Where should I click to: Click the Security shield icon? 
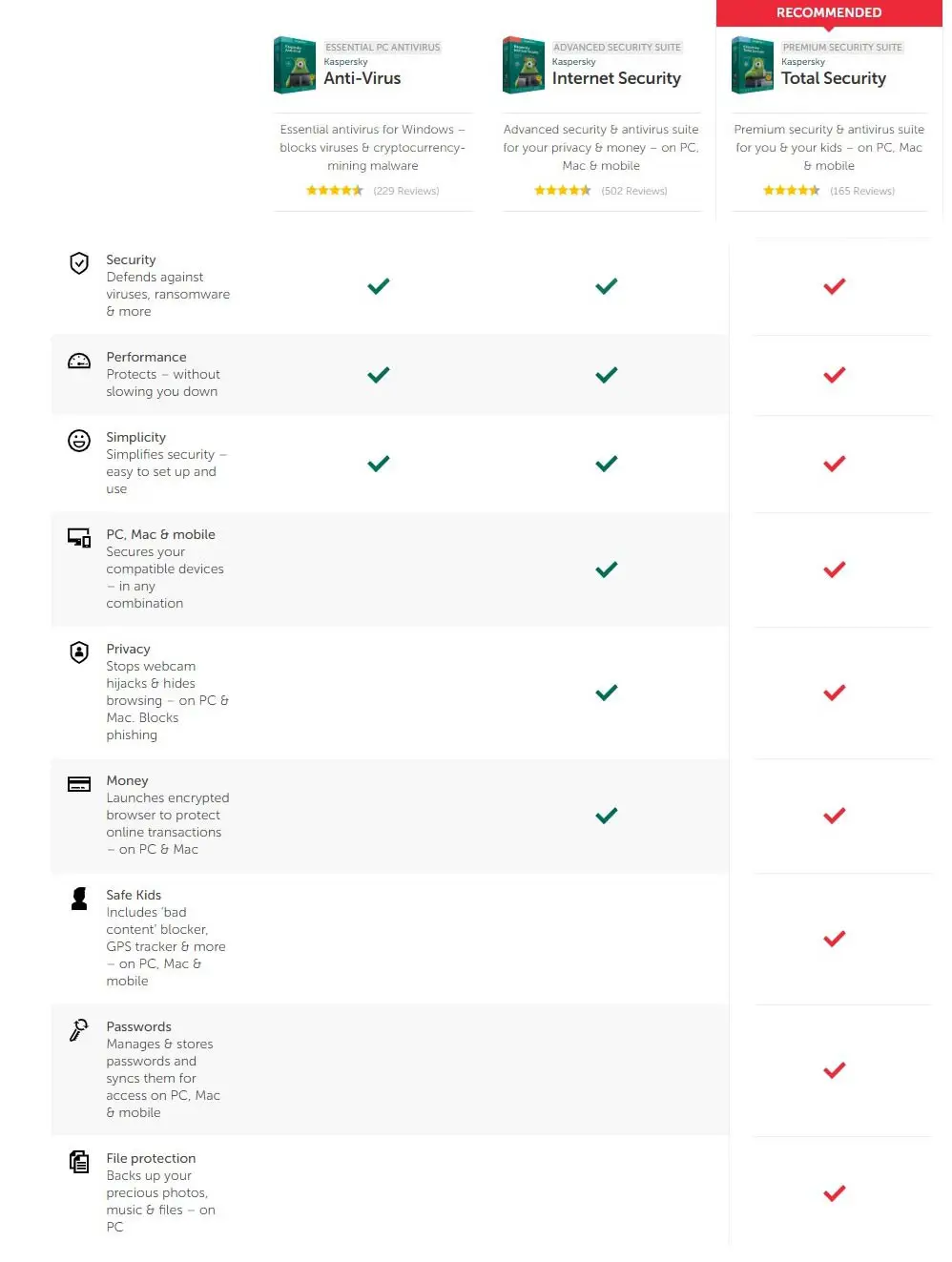coord(79,263)
